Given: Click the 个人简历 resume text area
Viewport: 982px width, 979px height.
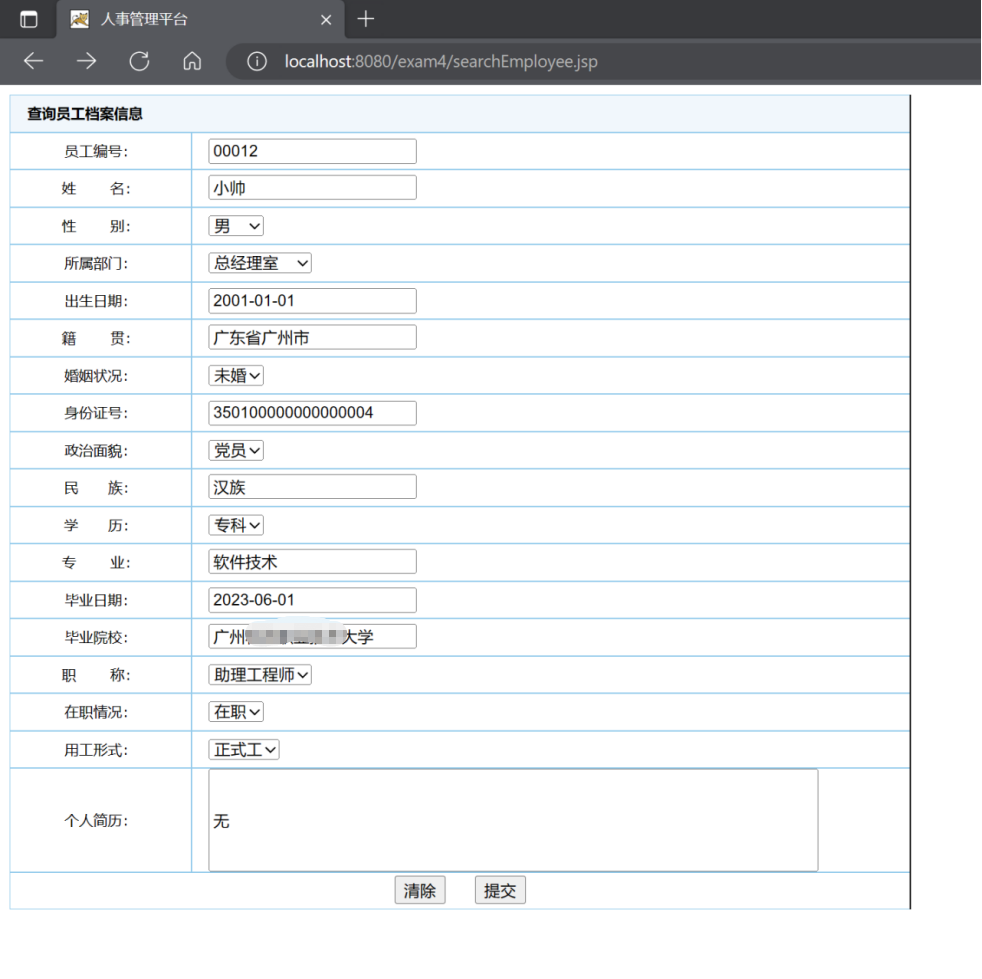Looking at the screenshot, I should (x=512, y=819).
